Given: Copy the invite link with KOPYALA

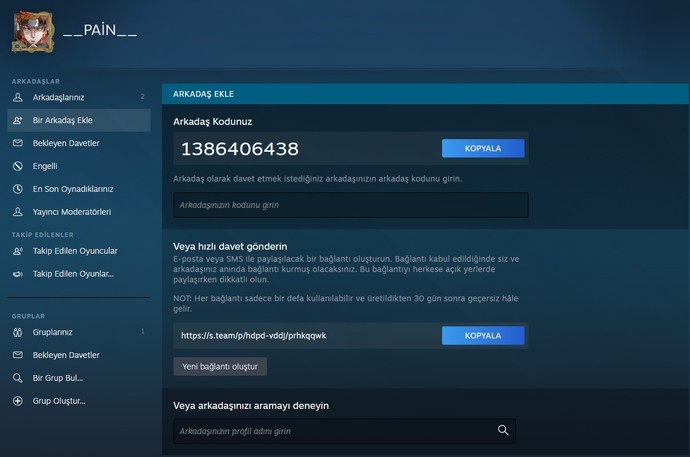Looking at the screenshot, I should pyautogui.click(x=483, y=336).
